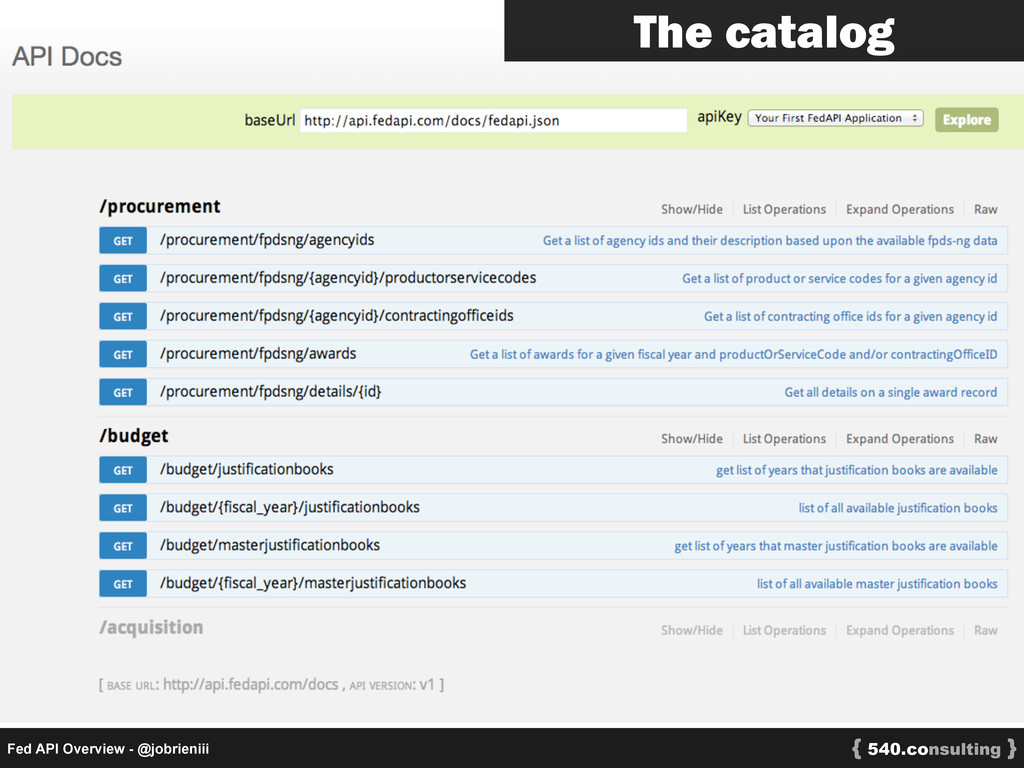
Task: Click GET badge for productorservicecodes endpoint
Action: 123,278
